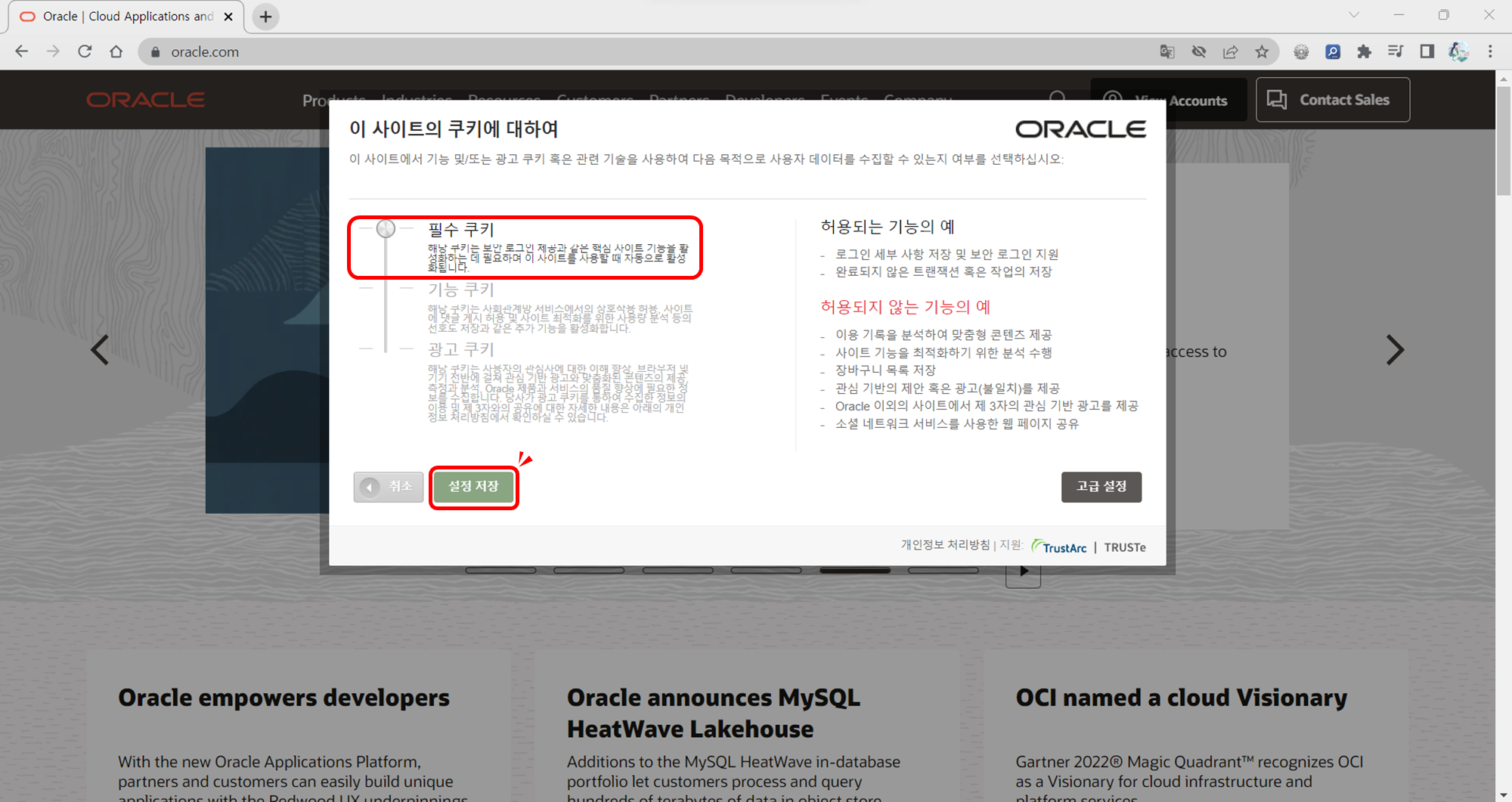
Task: Click the TRUSTe link
Action: (x=1125, y=547)
